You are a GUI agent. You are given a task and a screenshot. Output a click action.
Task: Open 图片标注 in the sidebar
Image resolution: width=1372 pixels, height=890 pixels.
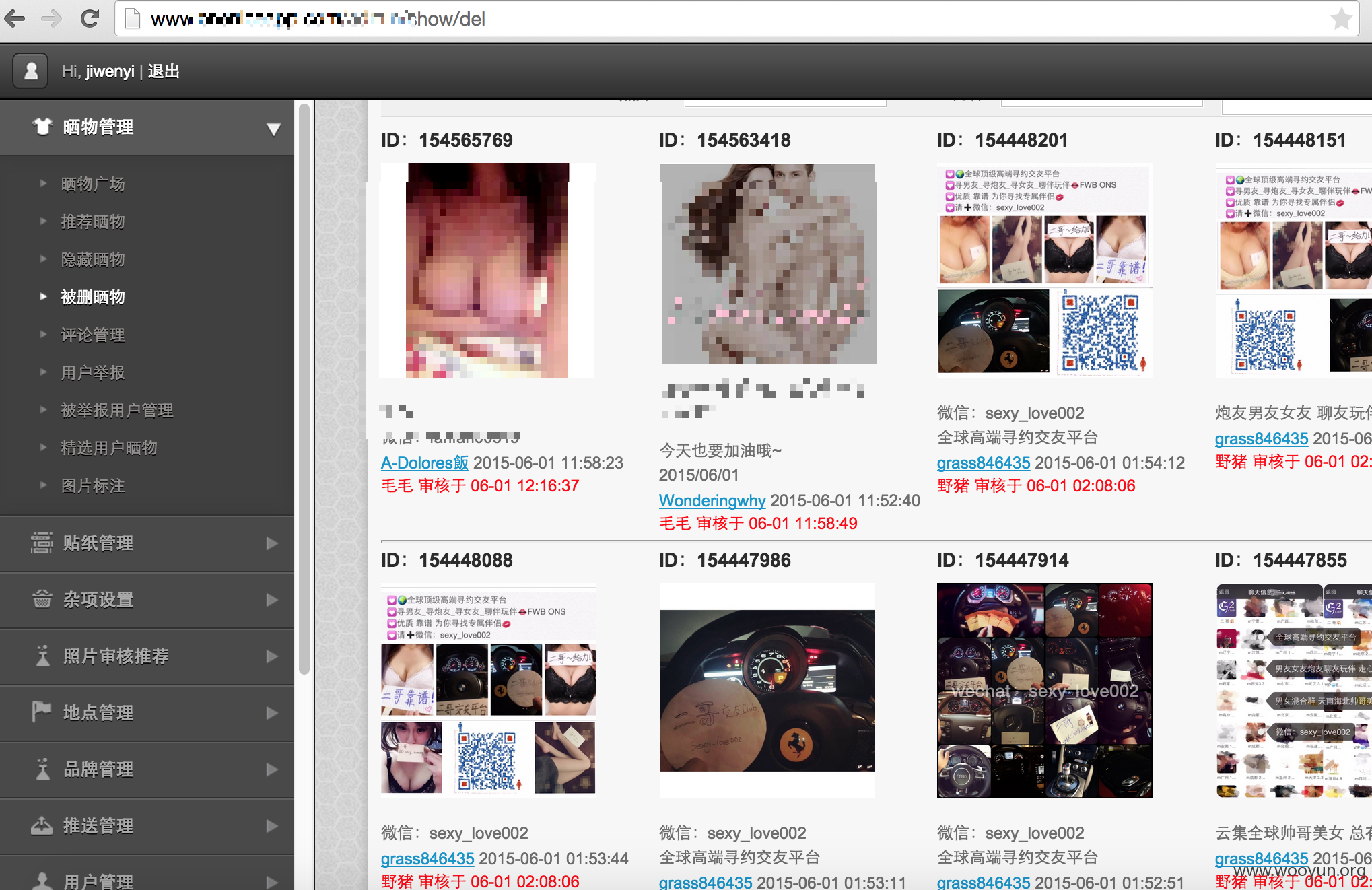click(x=93, y=485)
